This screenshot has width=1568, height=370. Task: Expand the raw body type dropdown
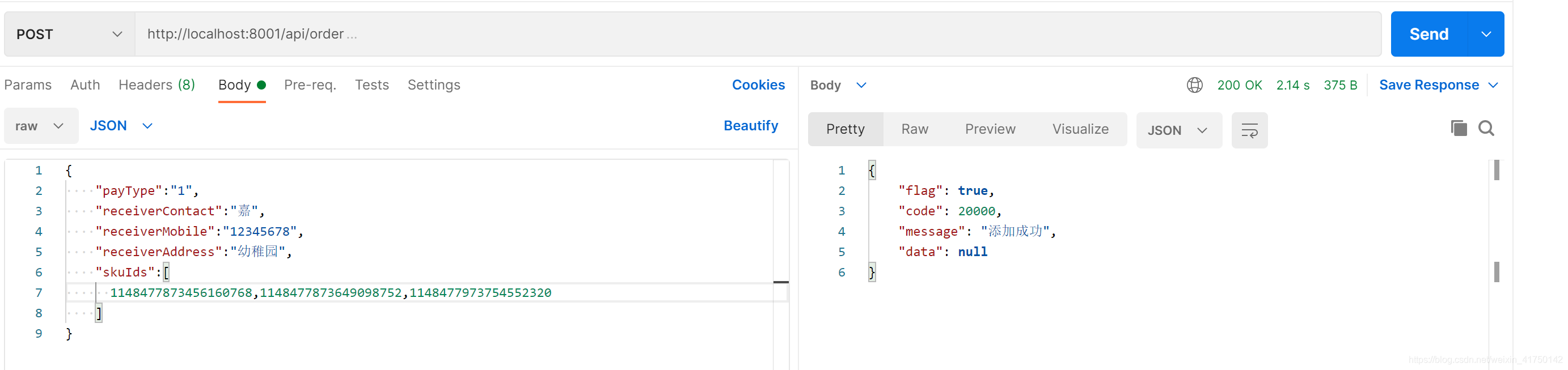pyautogui.click(x=40, y=126)
